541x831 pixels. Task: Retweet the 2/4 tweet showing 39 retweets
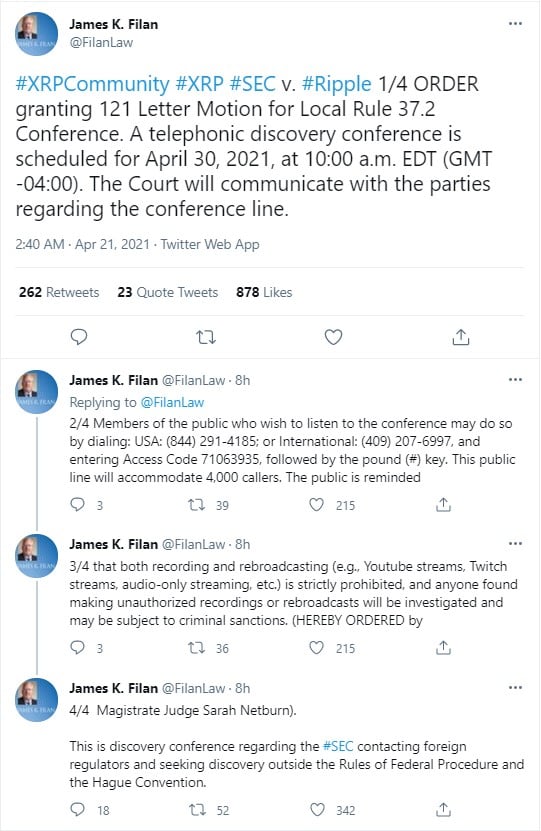(x=197, y=505)
